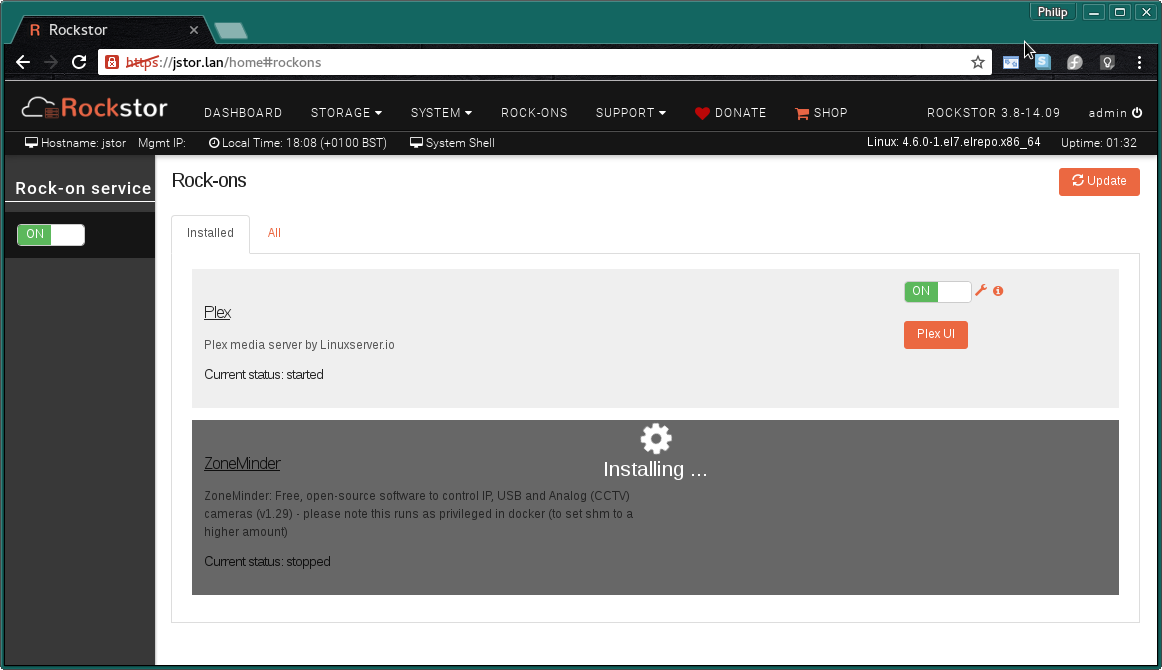Expand the Support menu
The height and width of the screenshot is (670, 1162).
pos(631,113)
